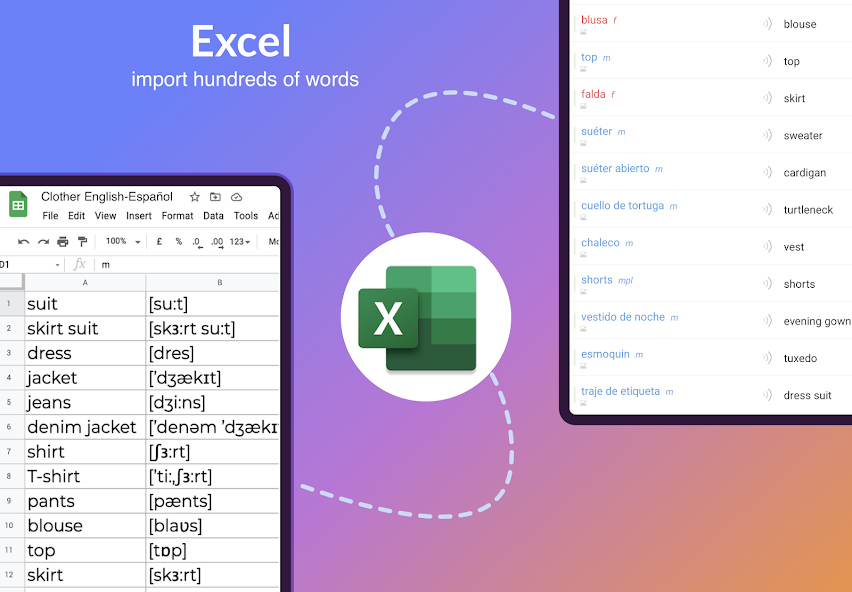Open the Format menu
The width and height of the screenshot is (852, 592).
tap(177, 216)
